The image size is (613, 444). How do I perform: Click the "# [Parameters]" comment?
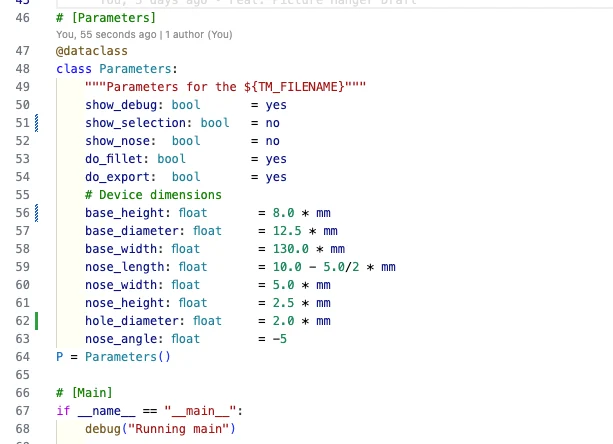(106, 18)
